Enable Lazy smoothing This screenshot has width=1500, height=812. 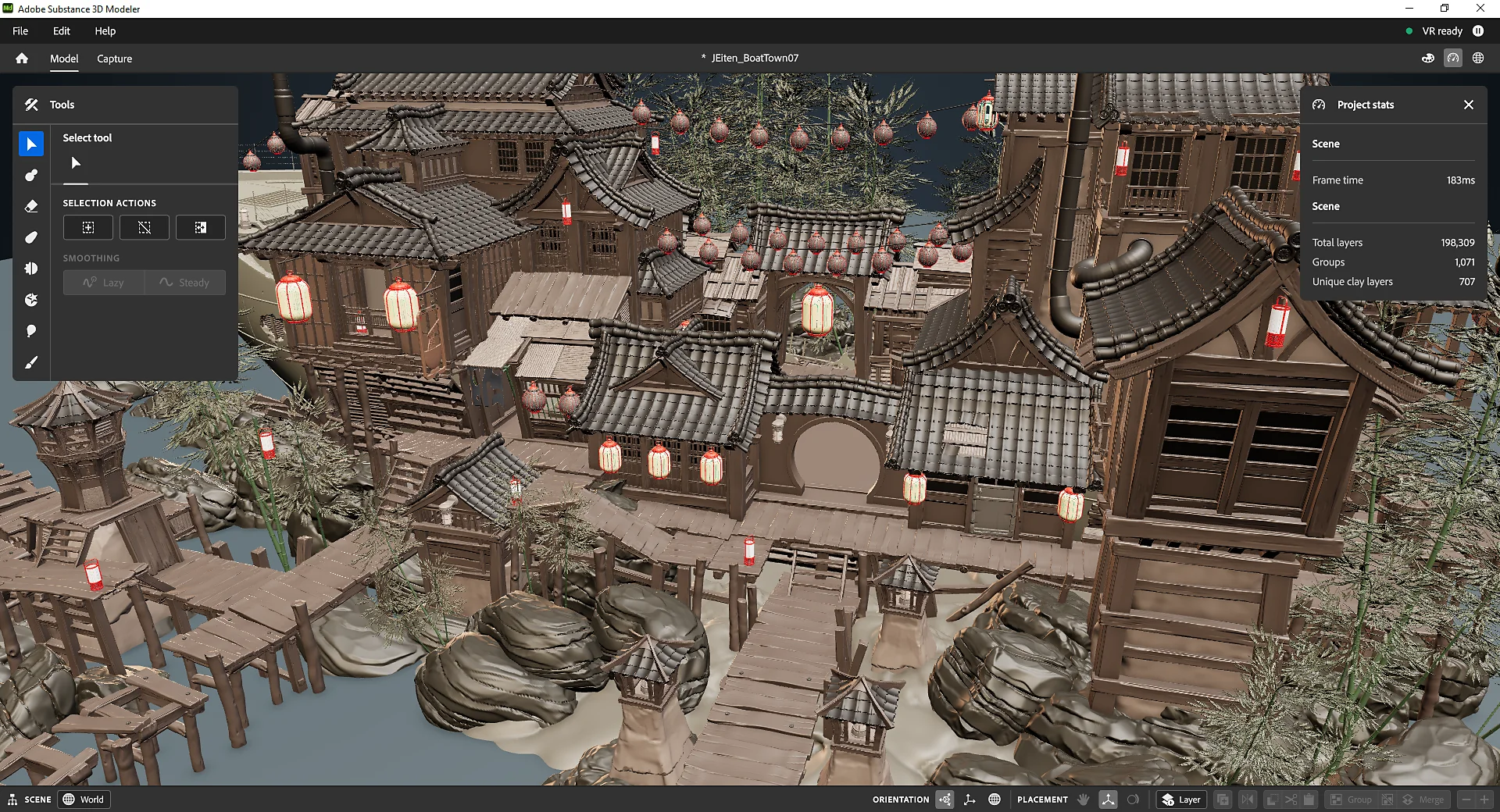click(x=102, y=282)
